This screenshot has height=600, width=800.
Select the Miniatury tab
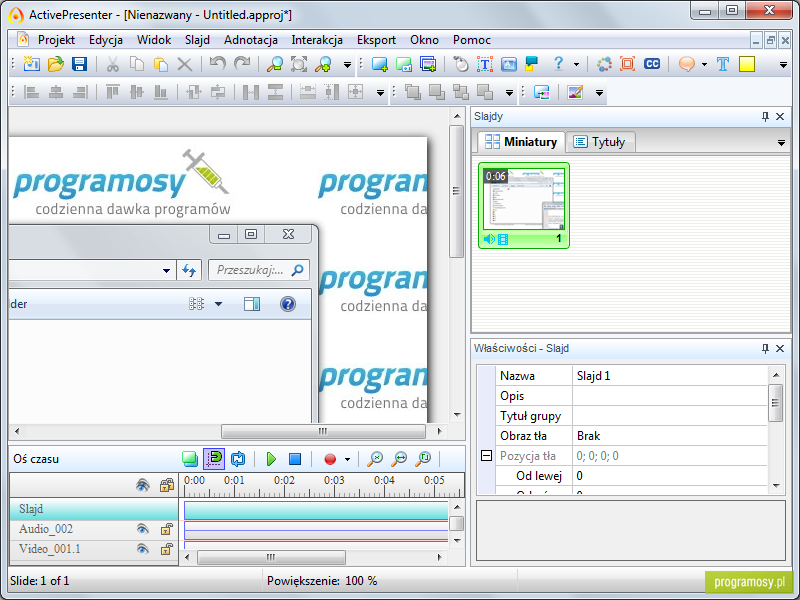point(521,141)
